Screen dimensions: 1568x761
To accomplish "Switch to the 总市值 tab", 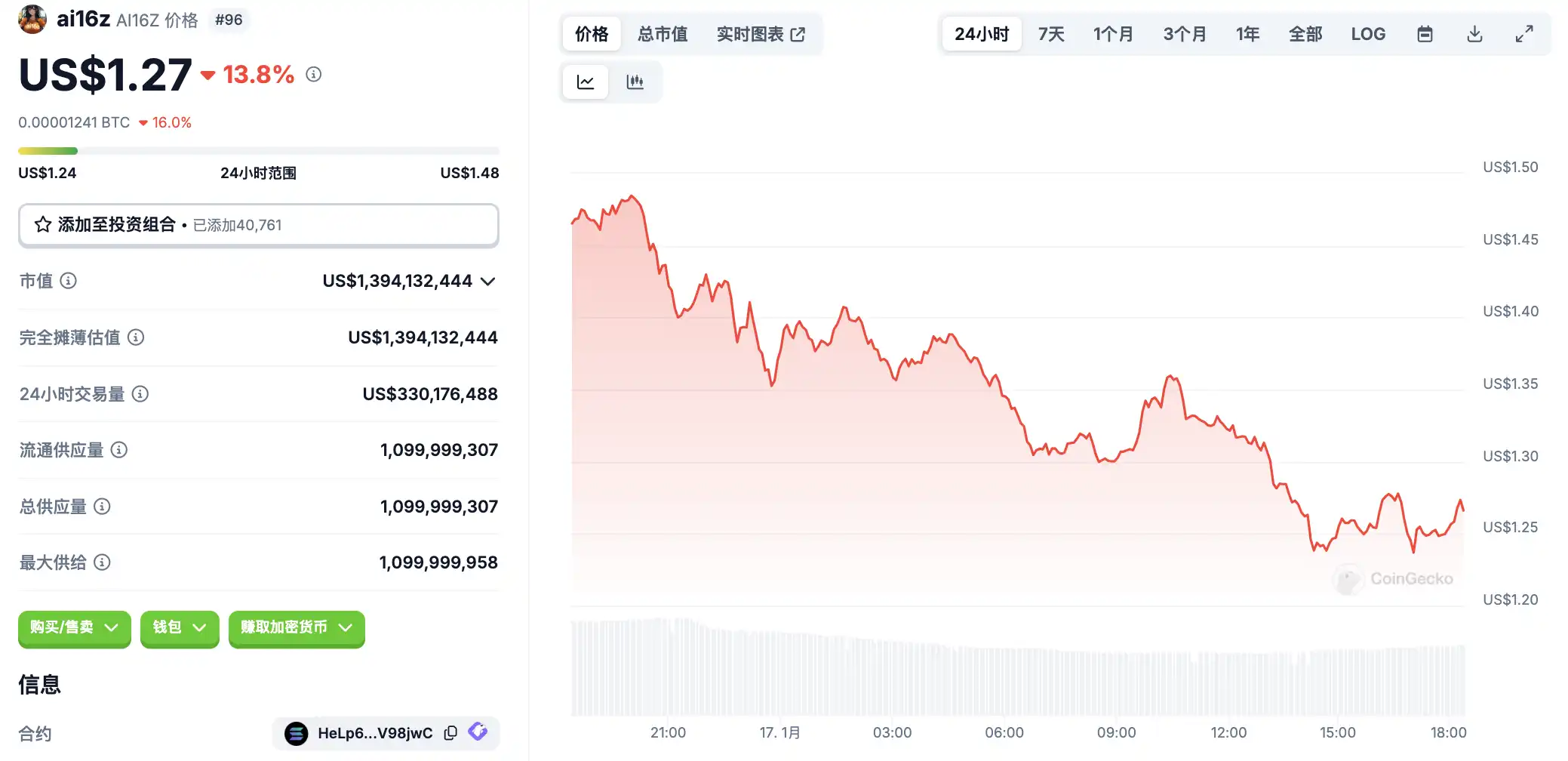I will (663, 34).
